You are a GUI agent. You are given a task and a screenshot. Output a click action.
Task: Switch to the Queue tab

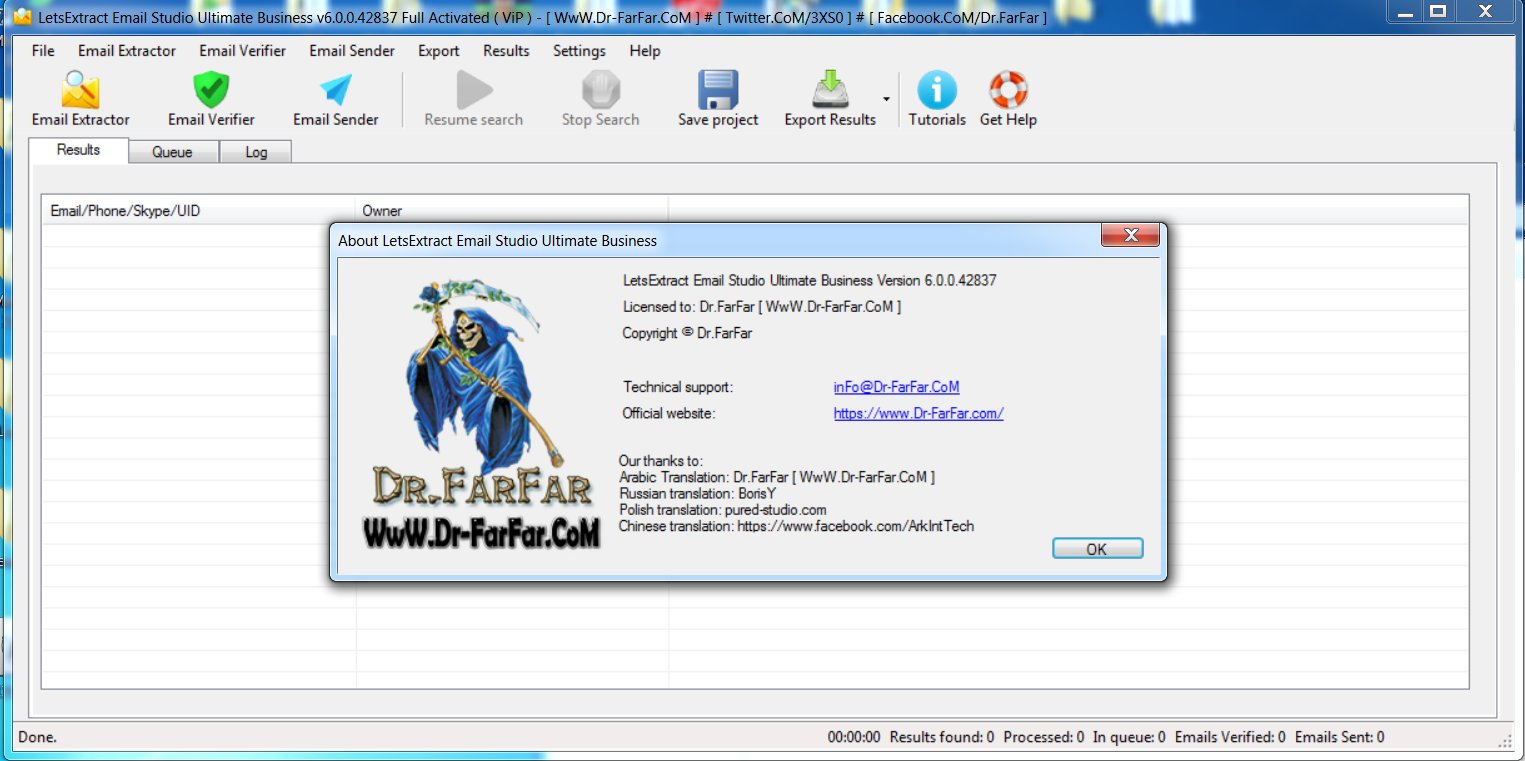point(172,152)
